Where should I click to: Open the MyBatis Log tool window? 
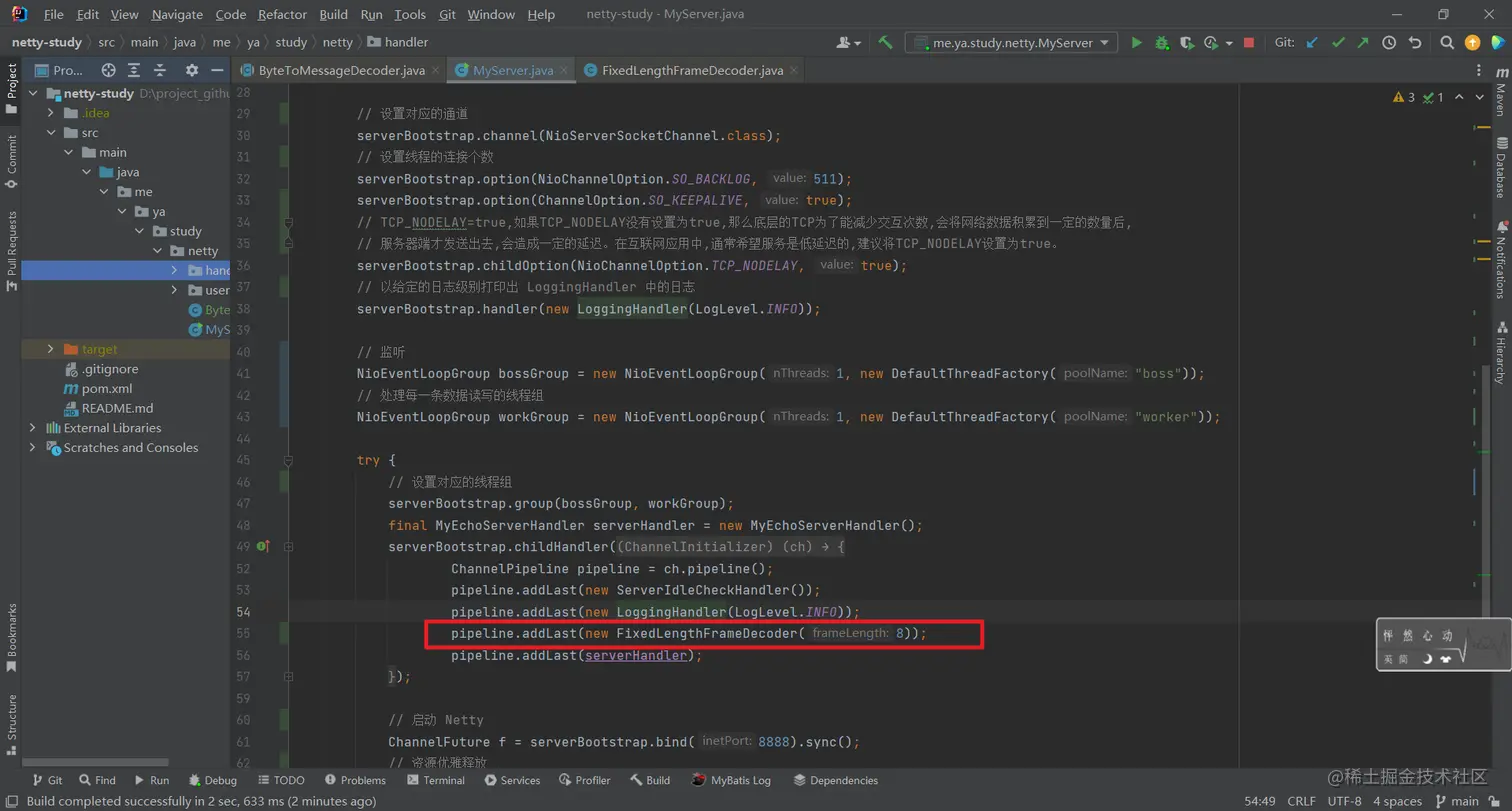click(731, 780)
